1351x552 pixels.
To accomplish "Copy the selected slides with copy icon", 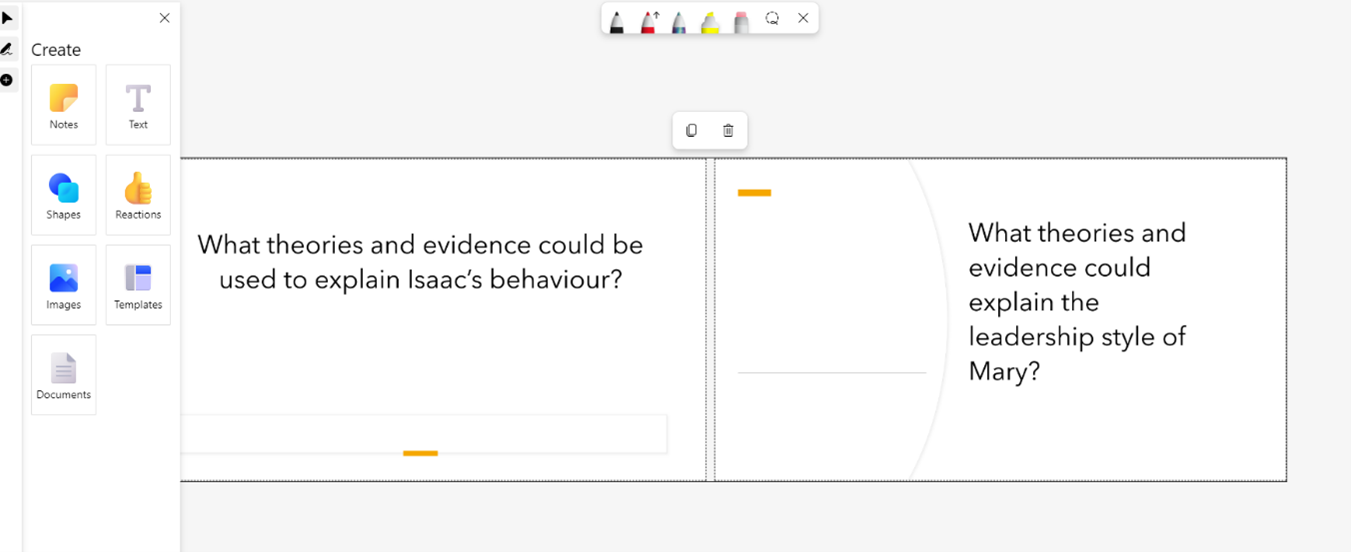I will coord(691,131).
